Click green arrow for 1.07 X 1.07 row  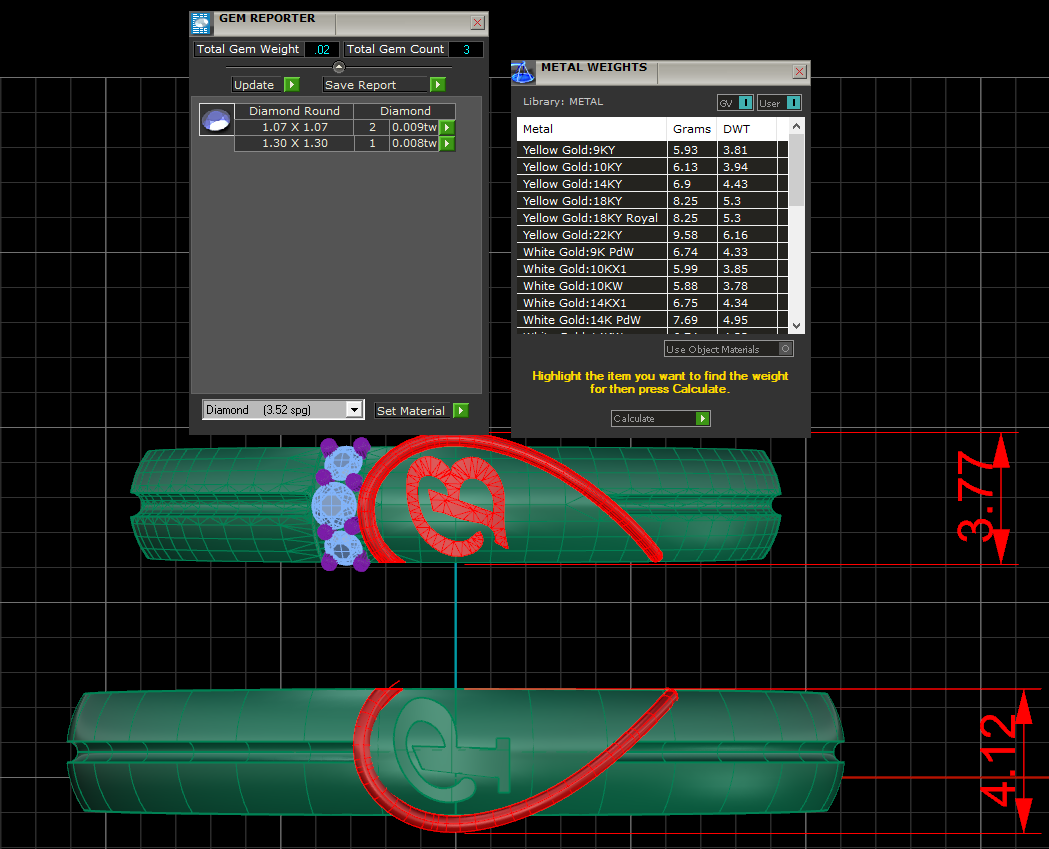coord(447,127)
